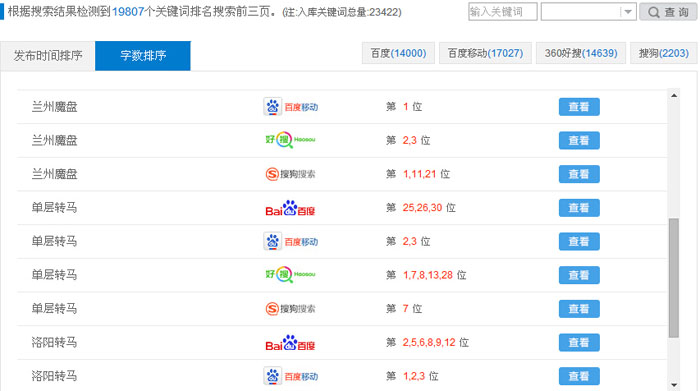View 单层转马 rank 7 result
Screen dimensions: 700x391
(x=579, y=309)
